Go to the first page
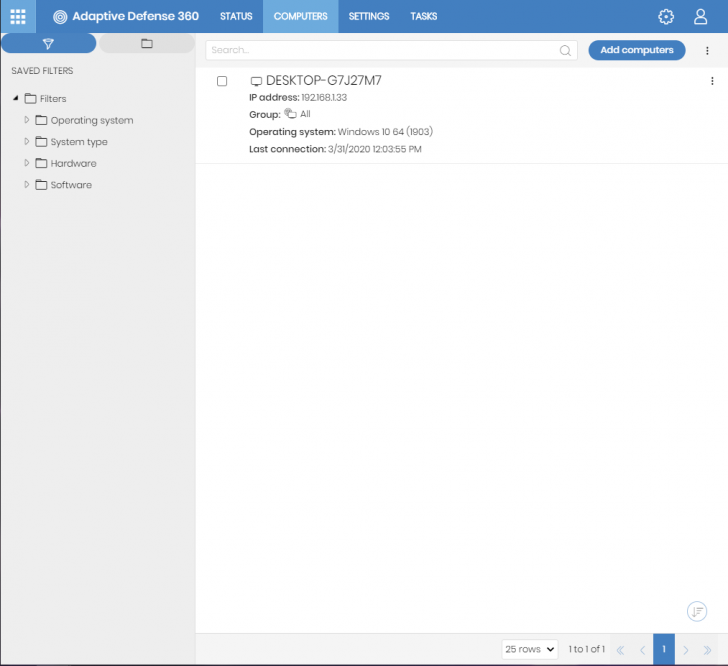 [x=620, y=649]
